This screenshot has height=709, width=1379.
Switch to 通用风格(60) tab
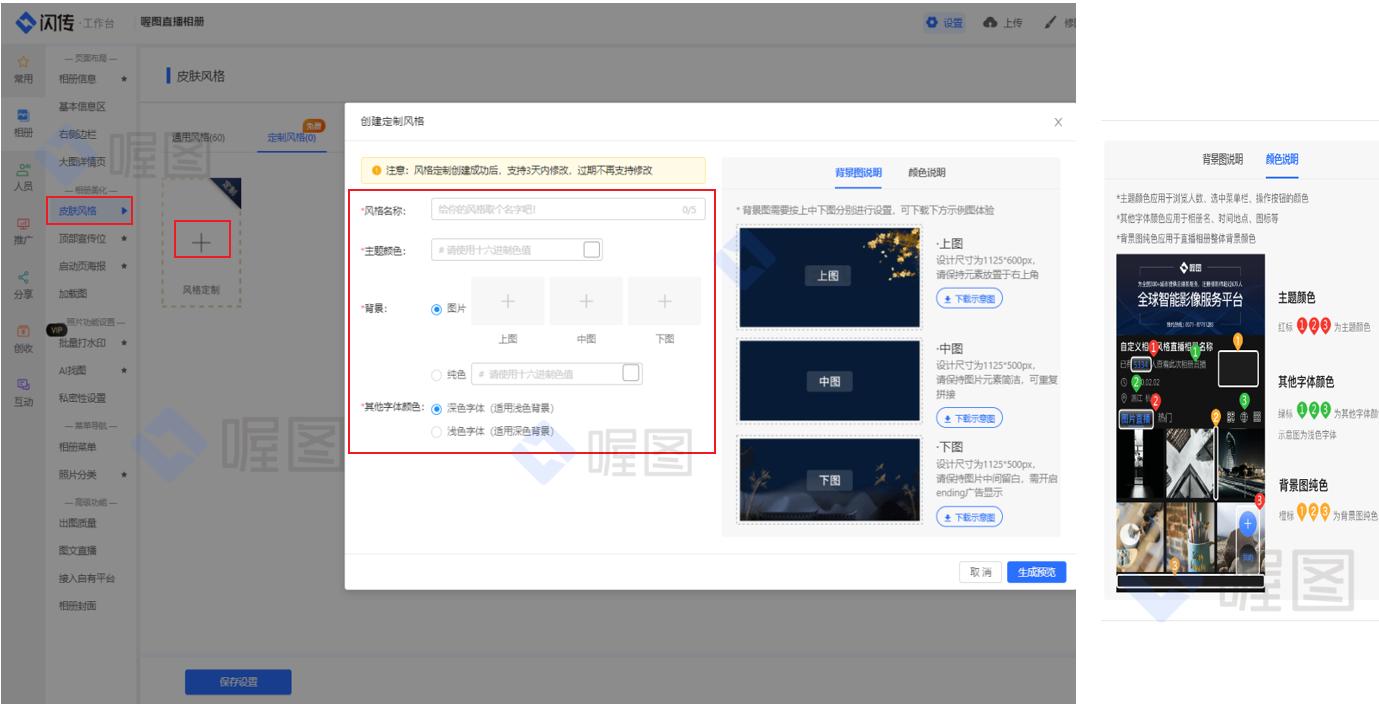198,138
